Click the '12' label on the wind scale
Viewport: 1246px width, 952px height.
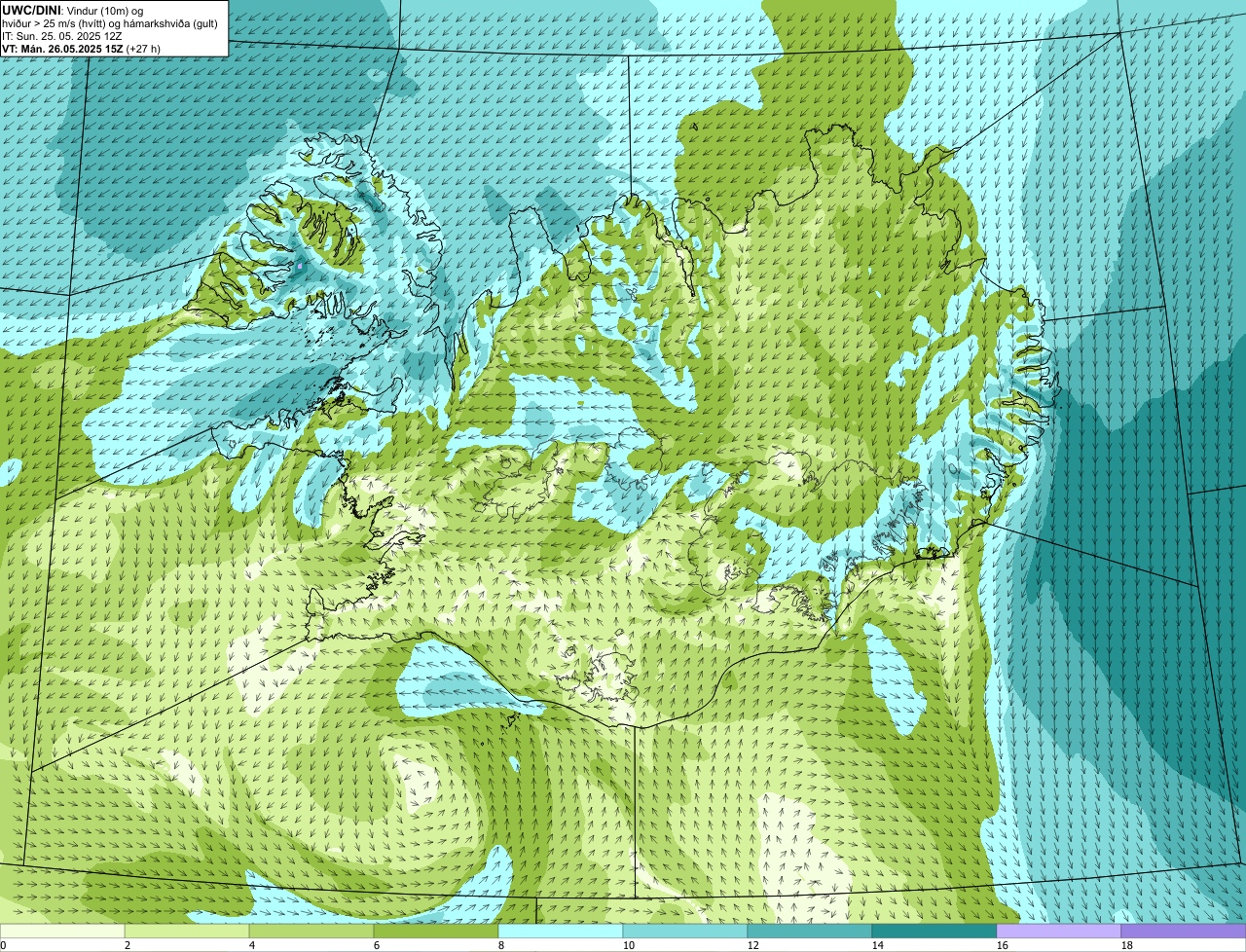pyautogui.click(x=753, y=945)
